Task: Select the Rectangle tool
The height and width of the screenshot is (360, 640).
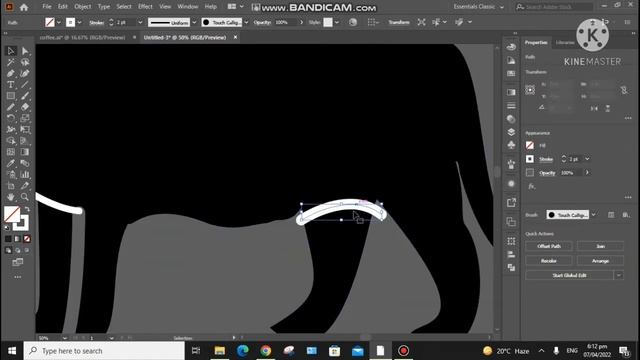Action: click(x=11, y=96)
